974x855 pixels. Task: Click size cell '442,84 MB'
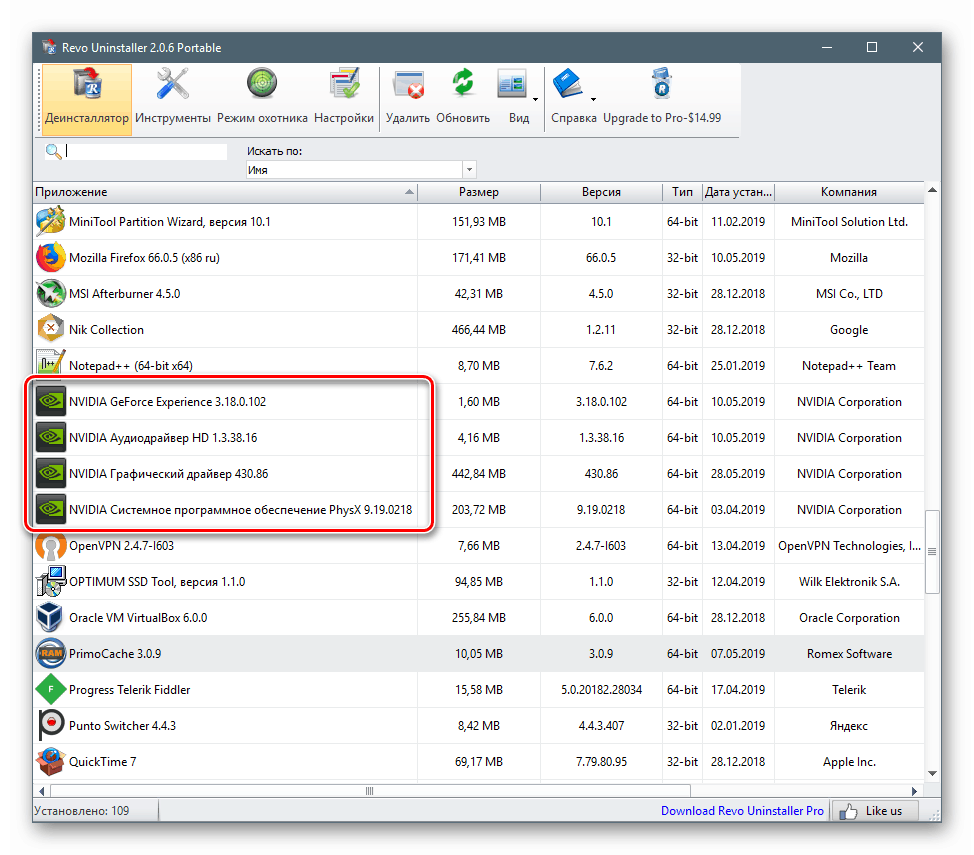478,474
